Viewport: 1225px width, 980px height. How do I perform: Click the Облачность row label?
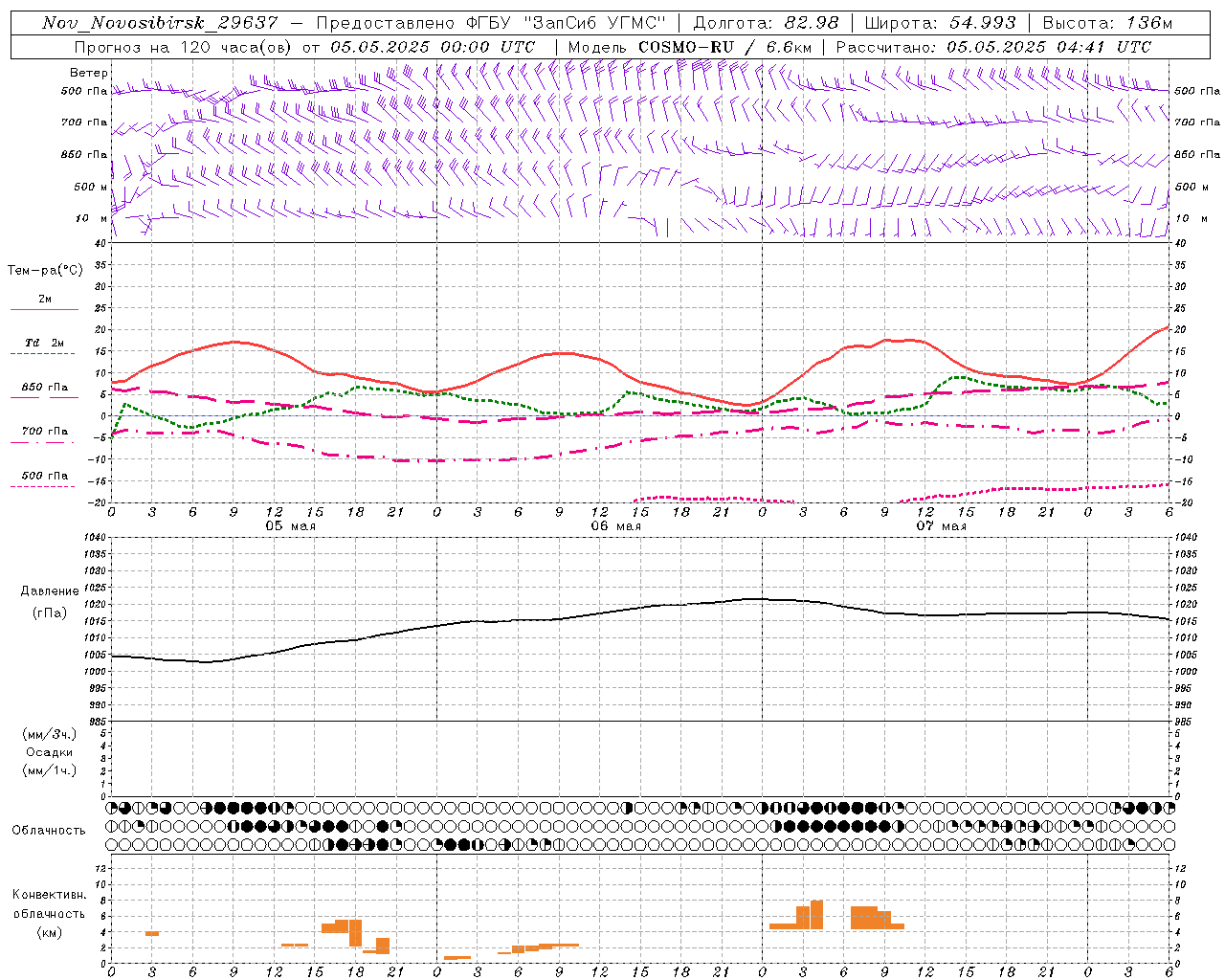pos(49,830)
